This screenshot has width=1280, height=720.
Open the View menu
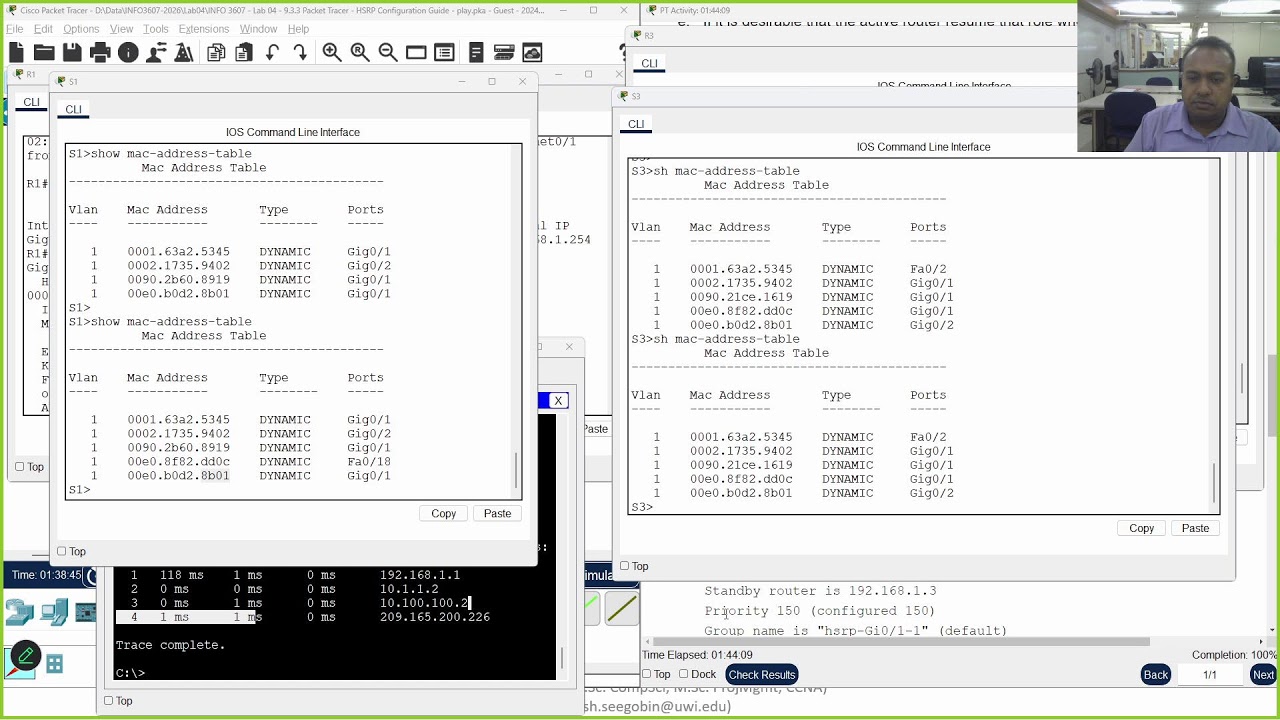[121, 29]
